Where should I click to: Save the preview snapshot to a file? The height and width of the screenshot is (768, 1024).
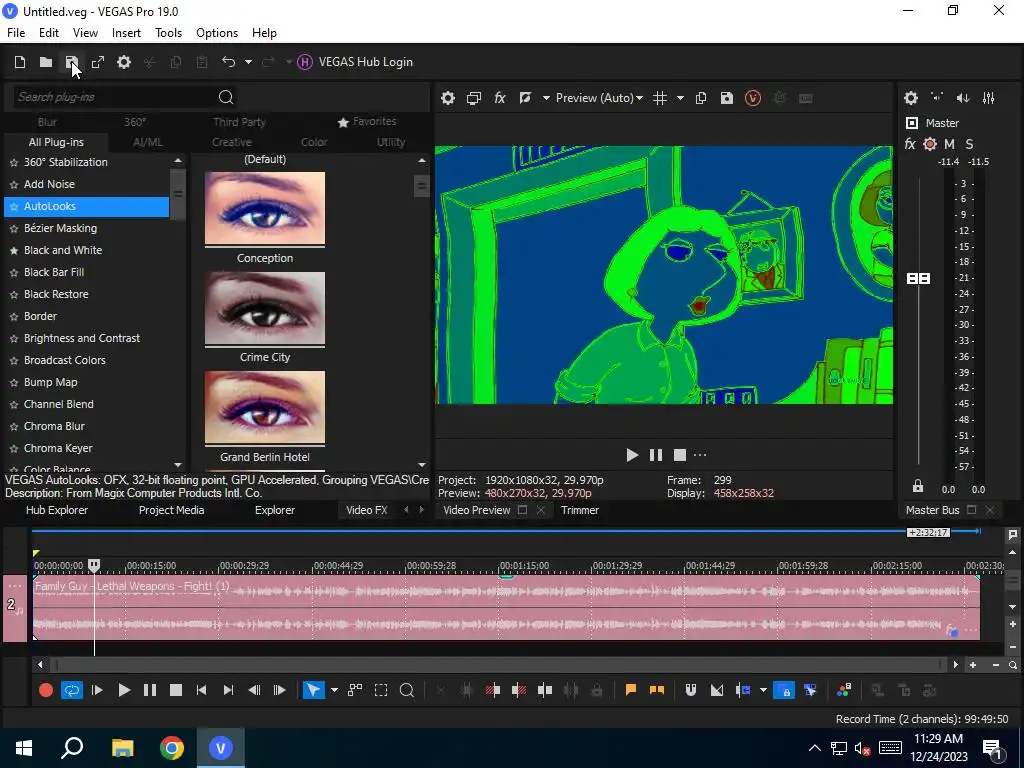pos(727,98)
